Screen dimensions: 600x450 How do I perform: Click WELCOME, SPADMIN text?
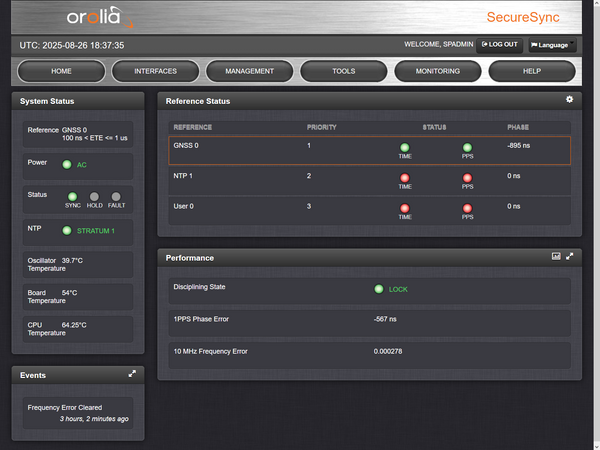pos(439,44)
